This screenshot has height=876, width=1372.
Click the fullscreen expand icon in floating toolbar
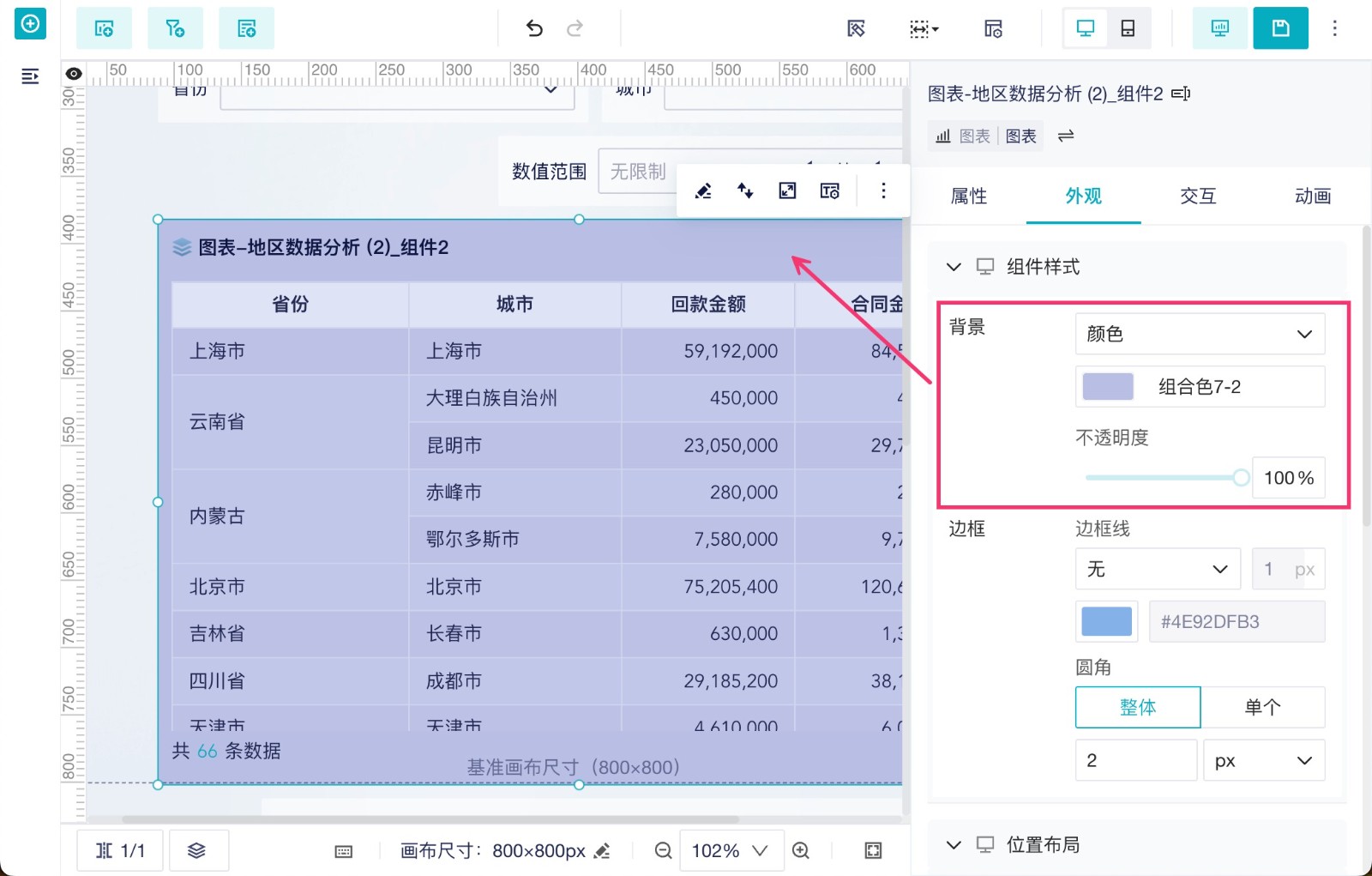pos(787,190)
